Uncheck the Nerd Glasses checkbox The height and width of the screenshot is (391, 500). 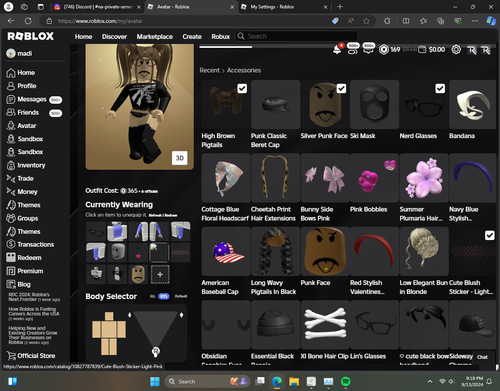pos(440,88)
